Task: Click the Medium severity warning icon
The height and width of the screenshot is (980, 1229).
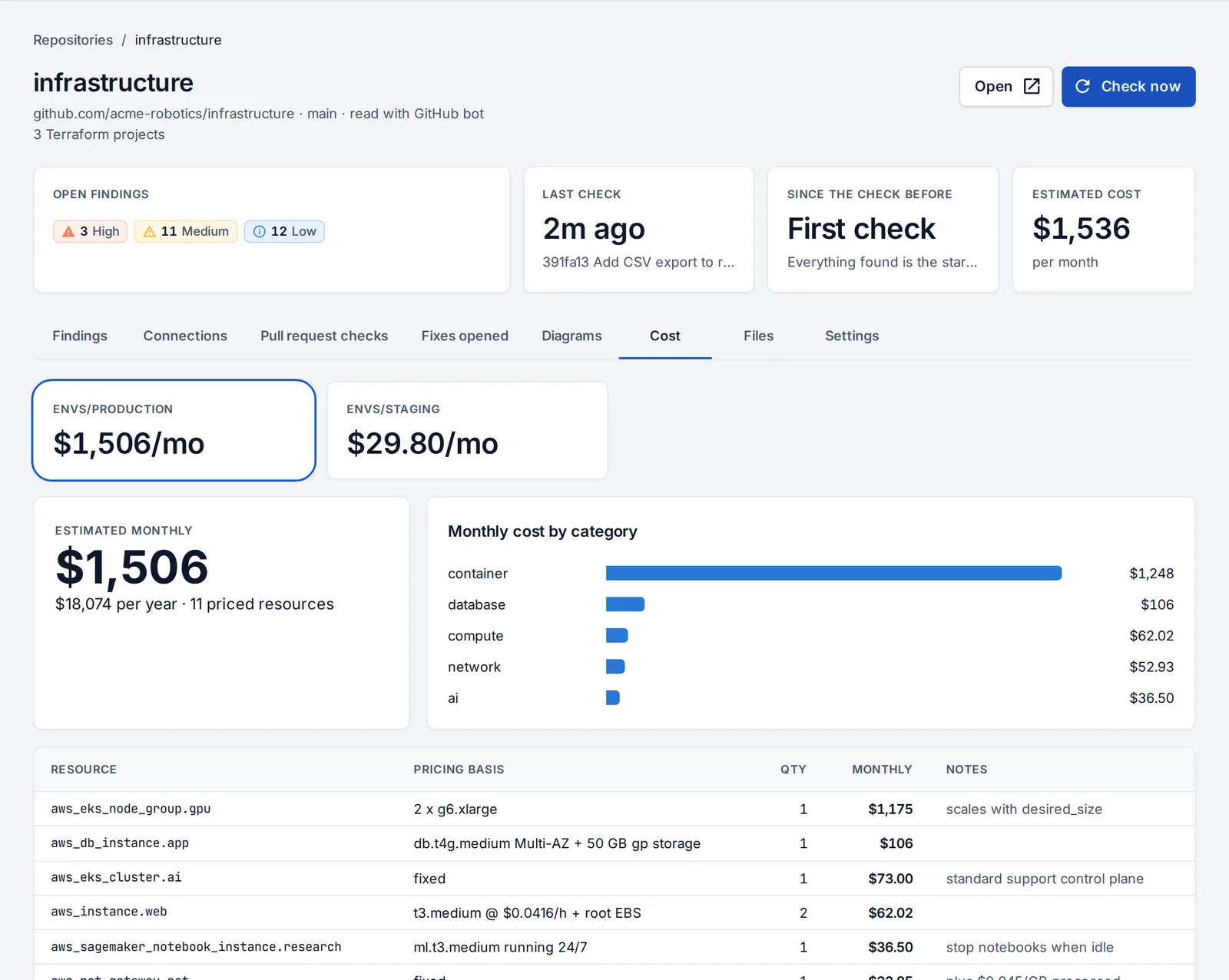Action: tap(150, 231)
